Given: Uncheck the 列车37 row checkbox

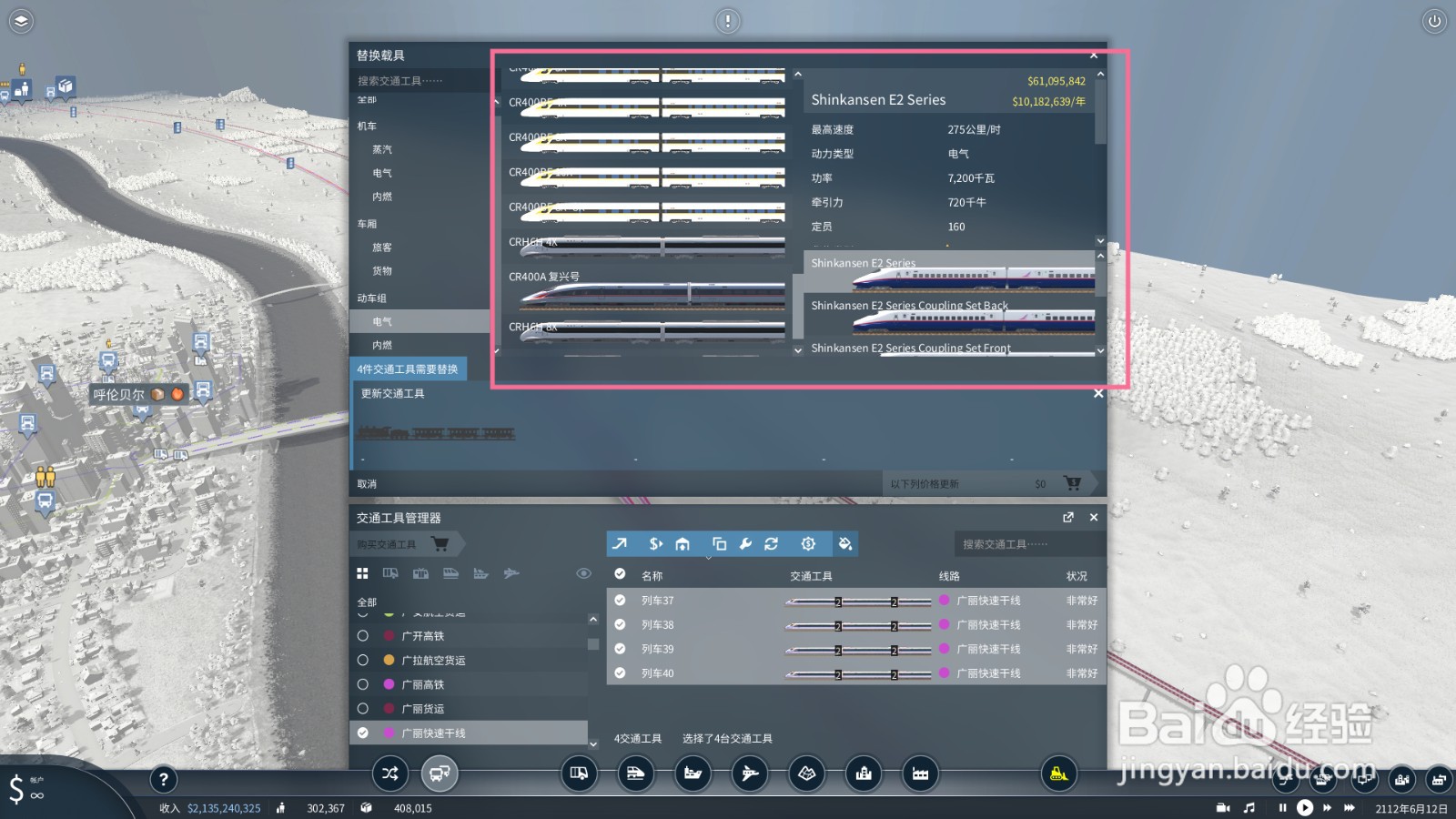Looking at the screenshot, I should (x=620, y=601).
